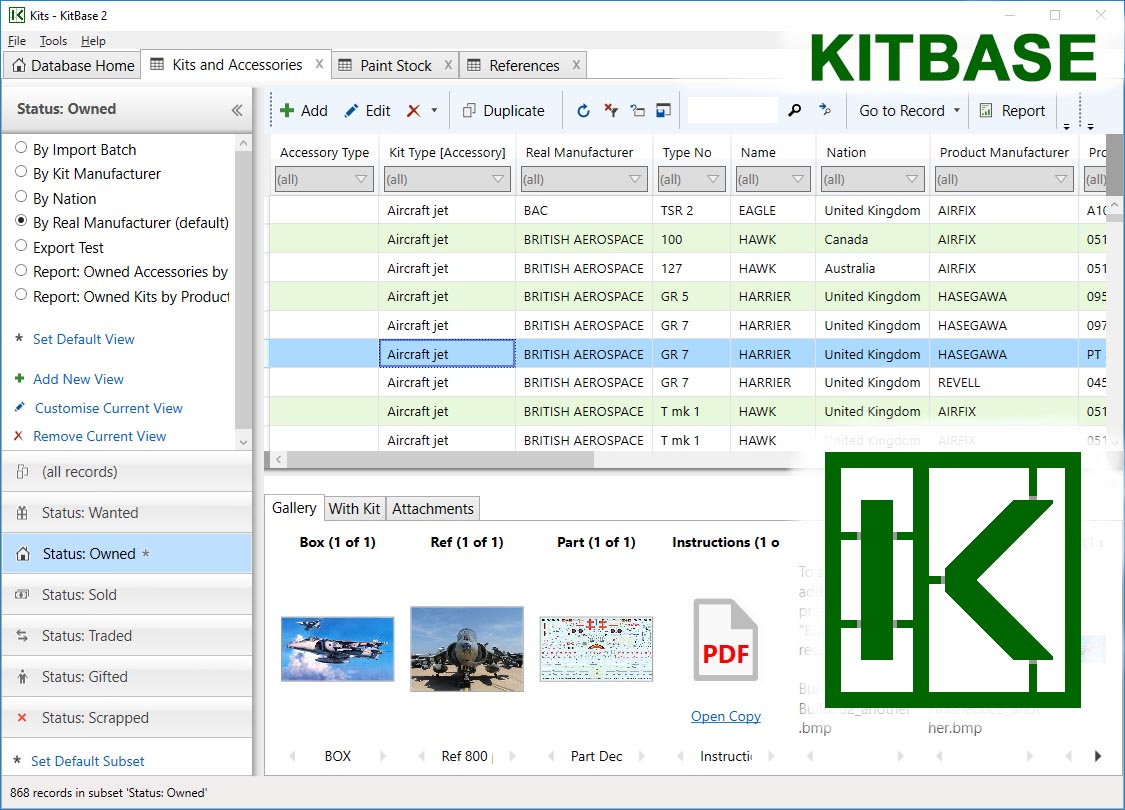1125x810 pixels.
Task: Edit the selected kit record
Action: tap(367, 110)
